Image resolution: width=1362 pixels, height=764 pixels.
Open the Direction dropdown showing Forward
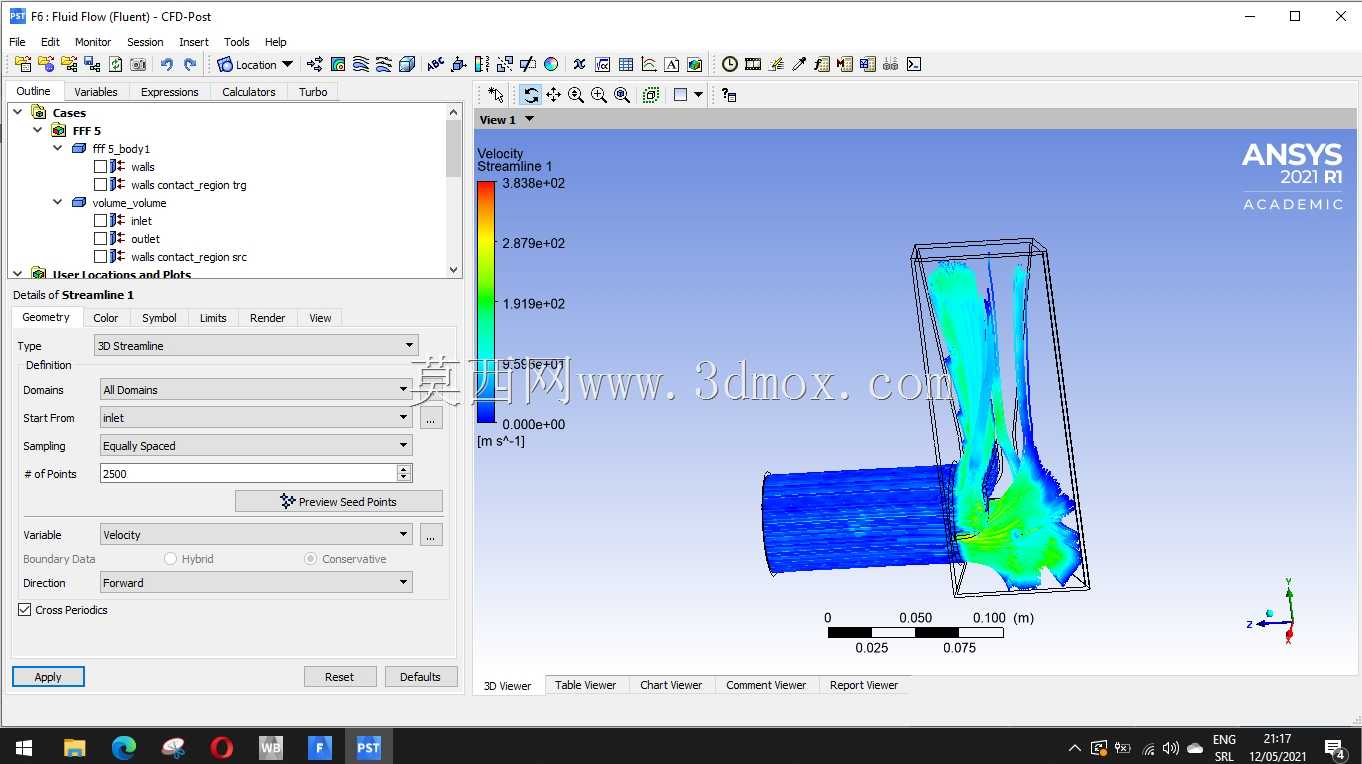pos(256,583)
